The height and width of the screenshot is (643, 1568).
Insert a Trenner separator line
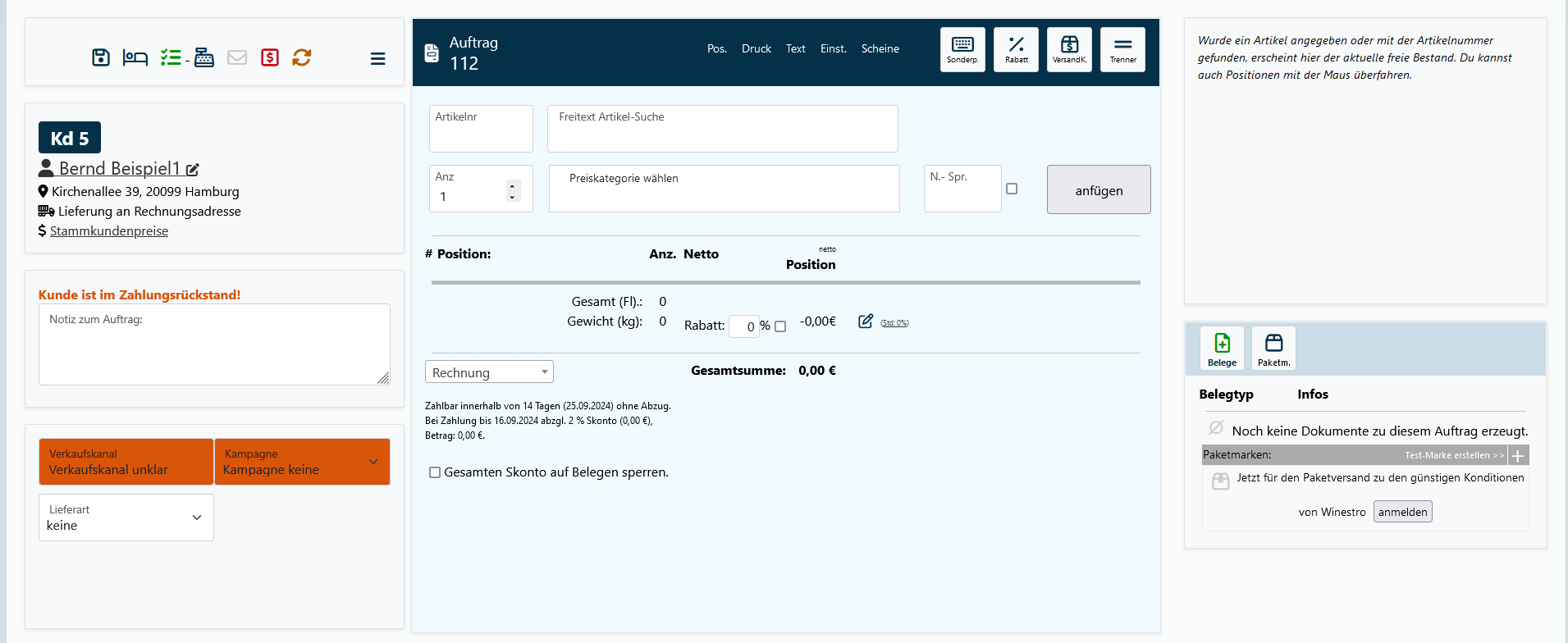1122,49
